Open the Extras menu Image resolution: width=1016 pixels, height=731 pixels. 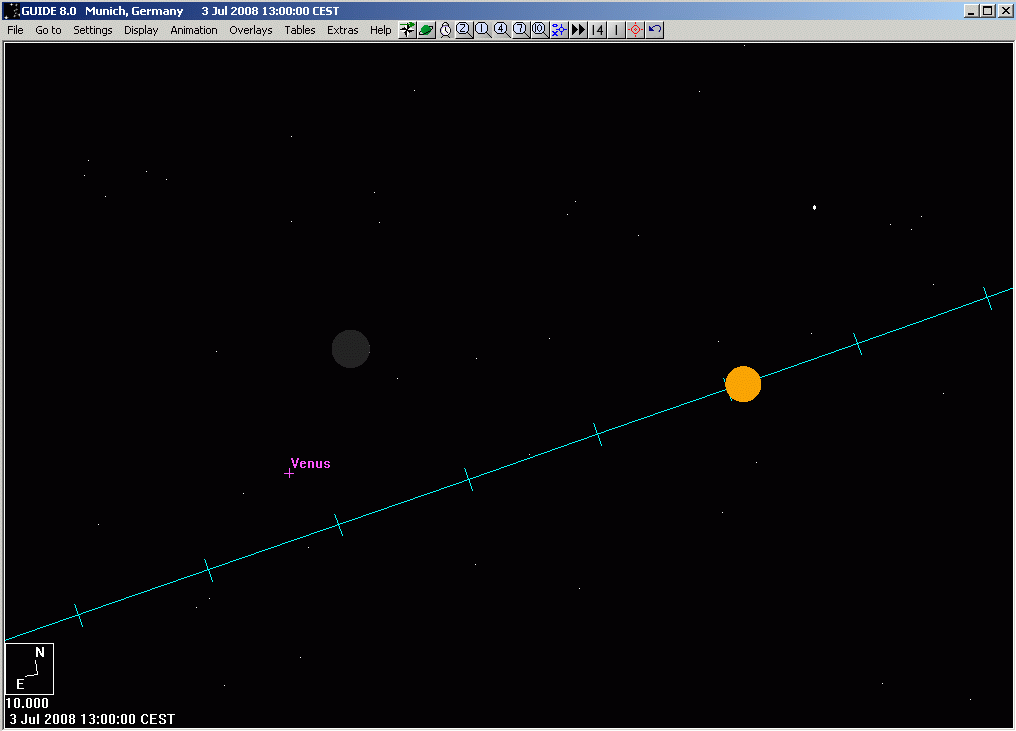point(343,30)
